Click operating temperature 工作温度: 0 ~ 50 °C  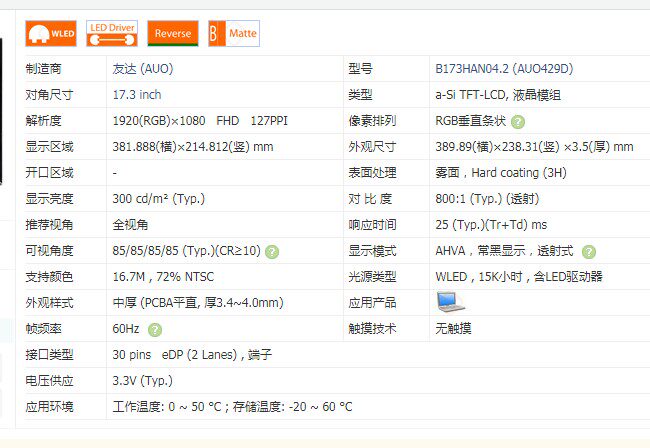[x=167, y=407]
